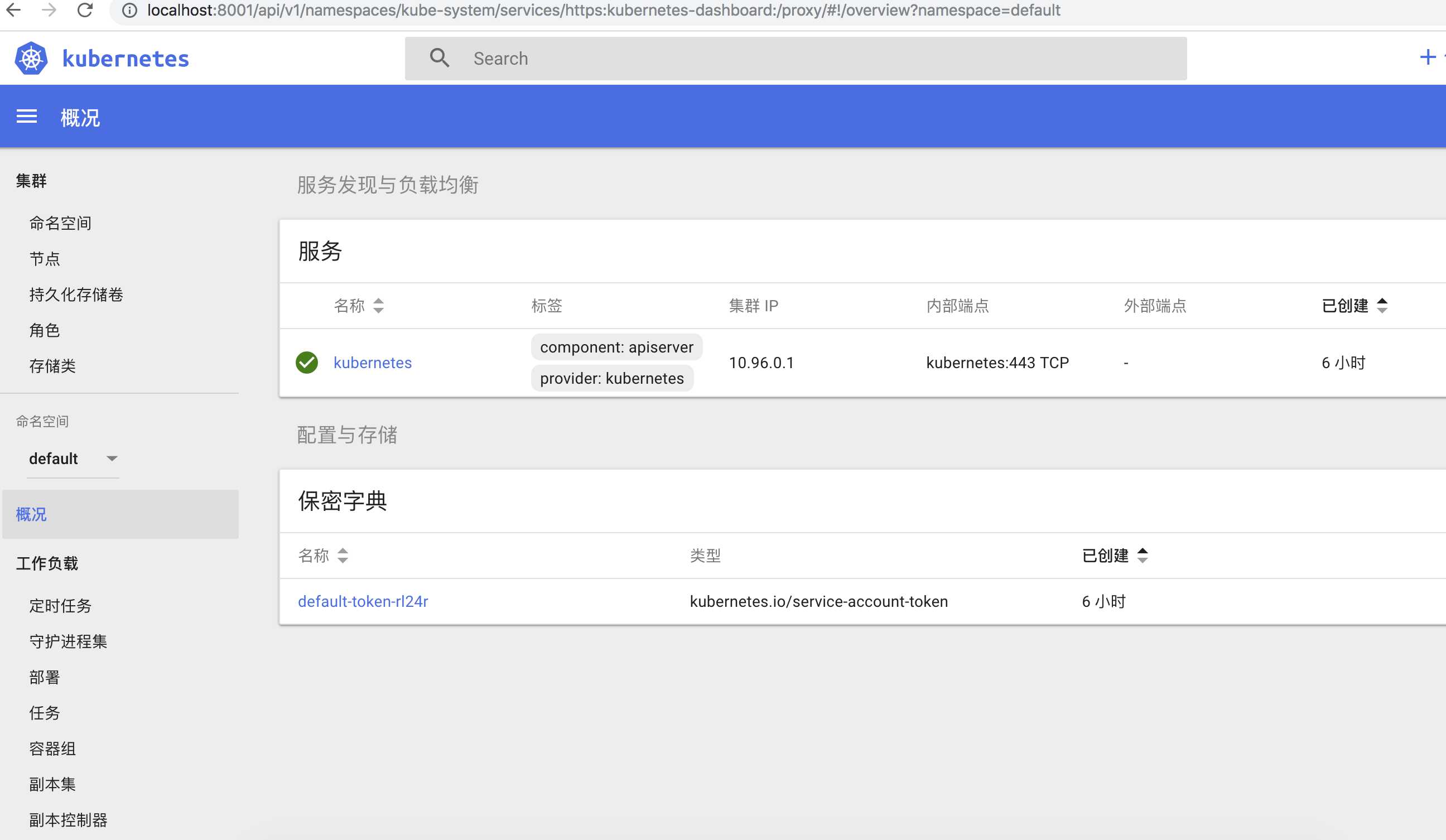Sort secrets by 名称 column arrow
This screenshot has width=1446, height=840.
coord(343,556)
